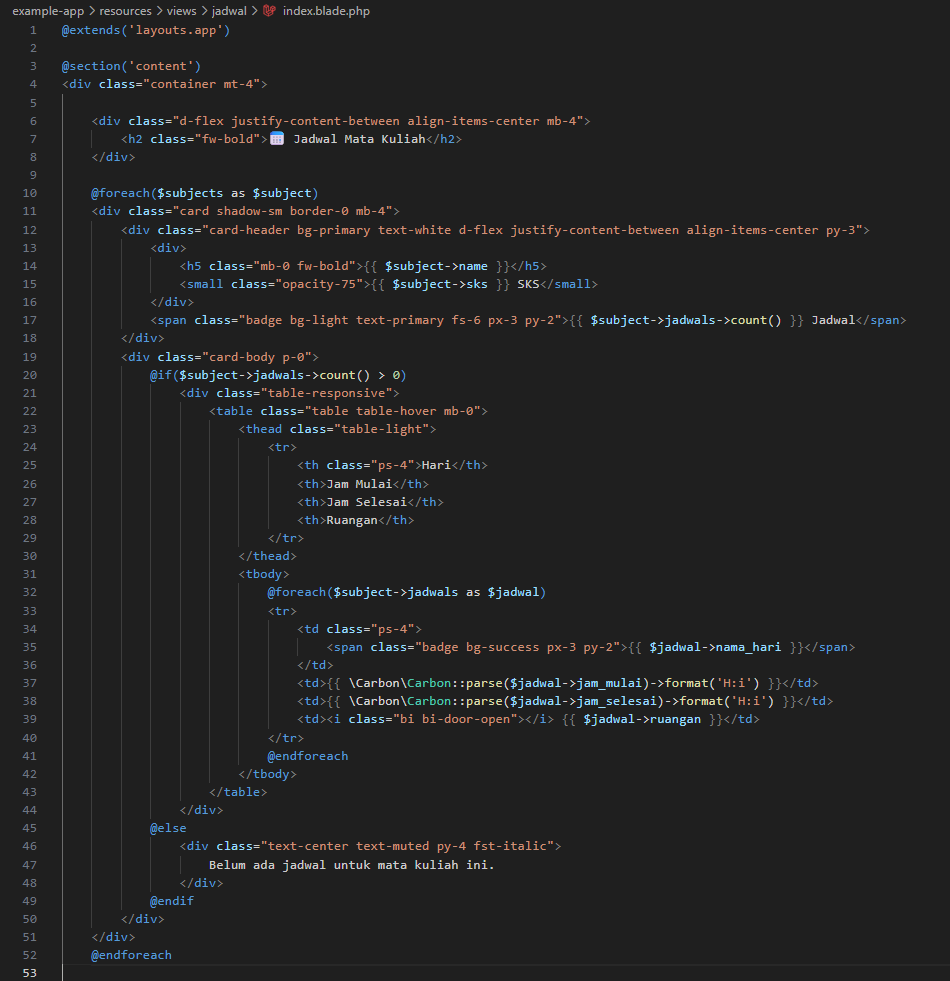Click the $jadwal->jam_selesai argument
Image resolution: width=950 pixels, height=981 pixels.
(x=584, y=701)
